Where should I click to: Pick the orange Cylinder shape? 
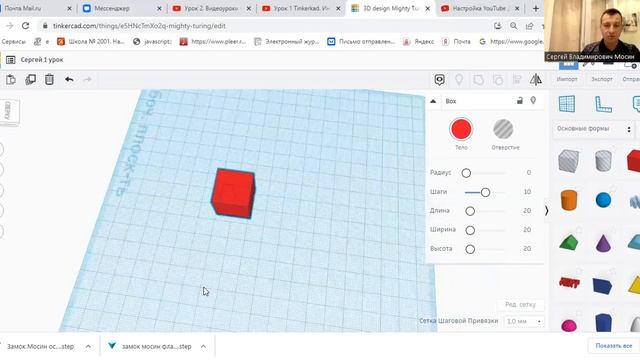click(x=569, y=200)
